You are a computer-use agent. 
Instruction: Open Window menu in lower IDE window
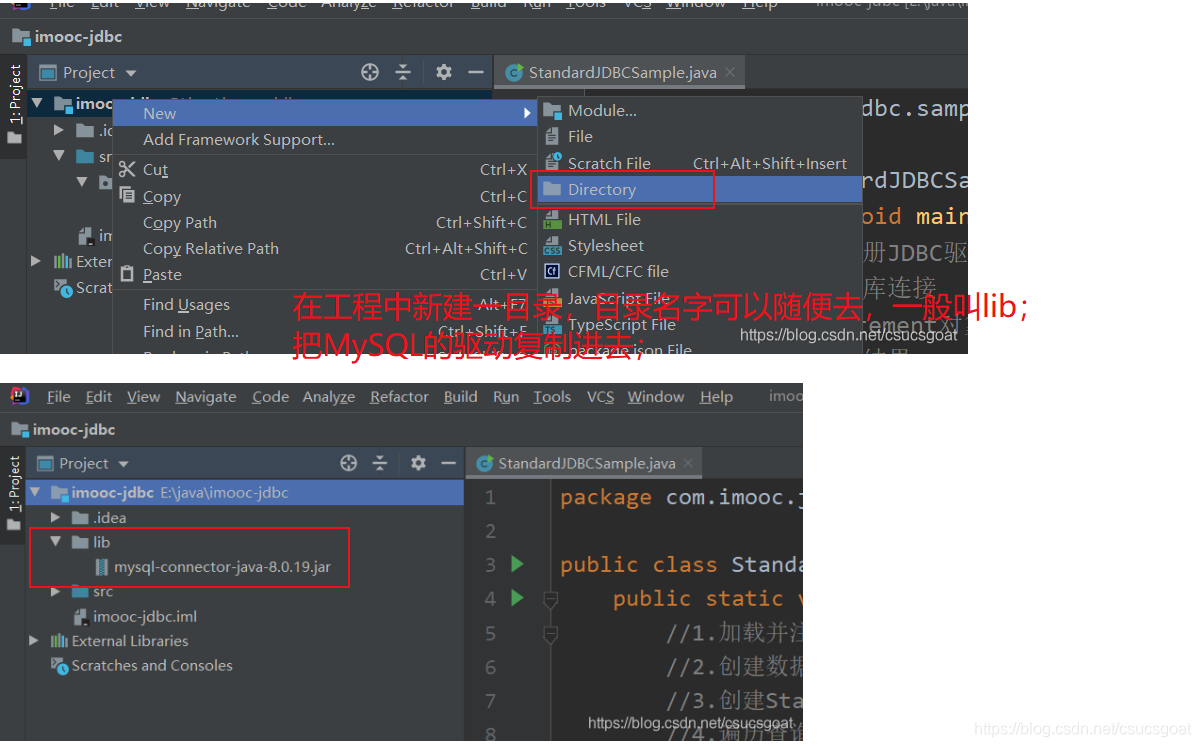point(656,396)
